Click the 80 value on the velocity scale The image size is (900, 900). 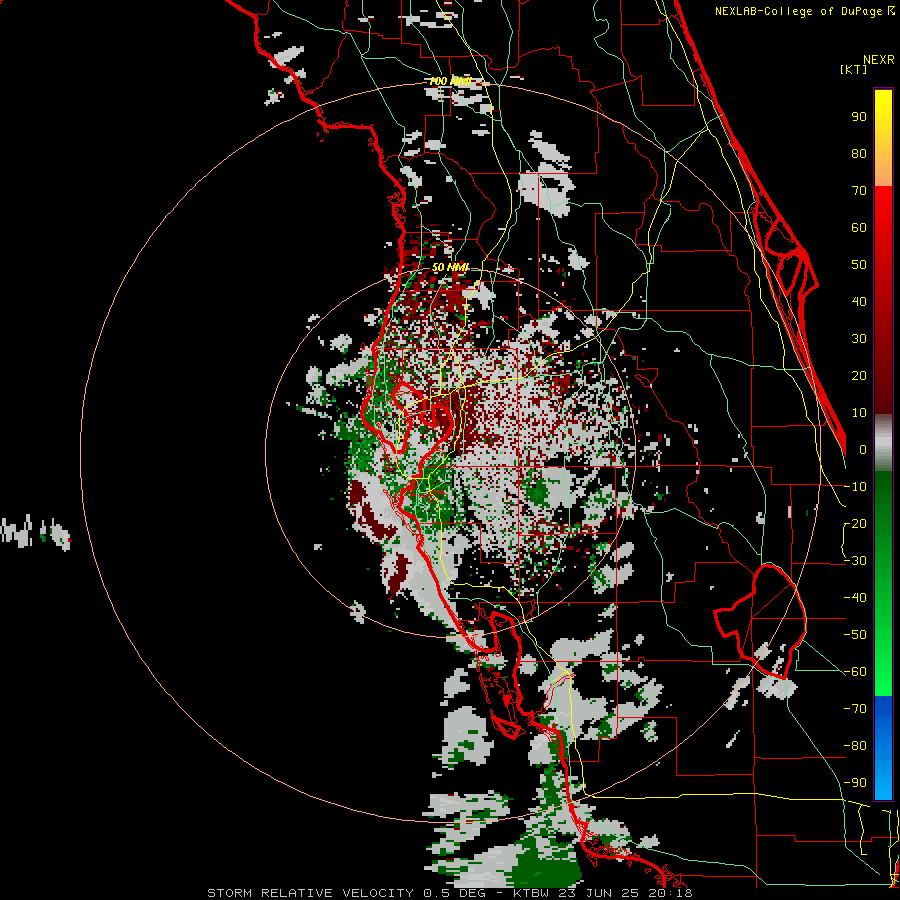(x=859, y=153)
